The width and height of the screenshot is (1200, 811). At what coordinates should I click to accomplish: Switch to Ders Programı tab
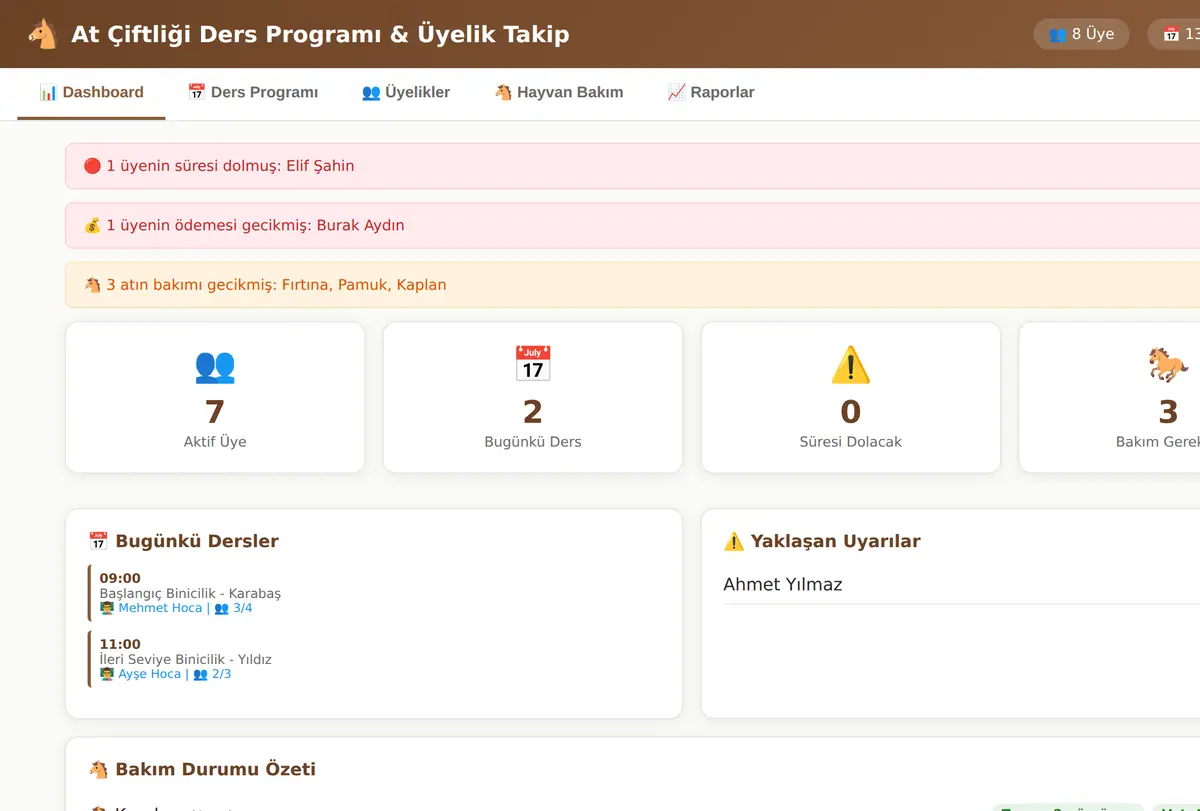pos(253,93)
